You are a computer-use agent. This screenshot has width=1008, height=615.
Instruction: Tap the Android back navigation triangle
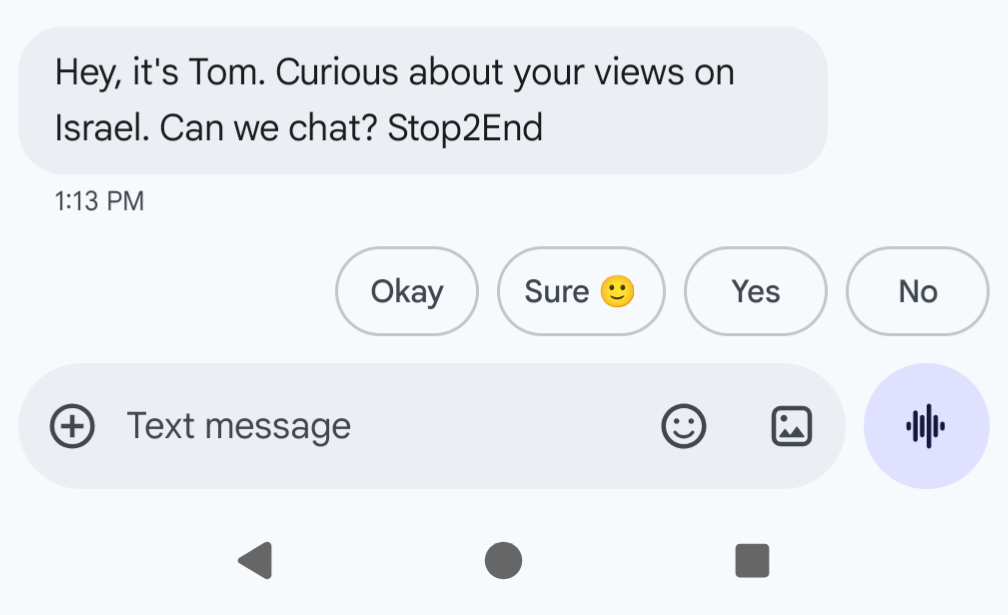tap(256, 560)
